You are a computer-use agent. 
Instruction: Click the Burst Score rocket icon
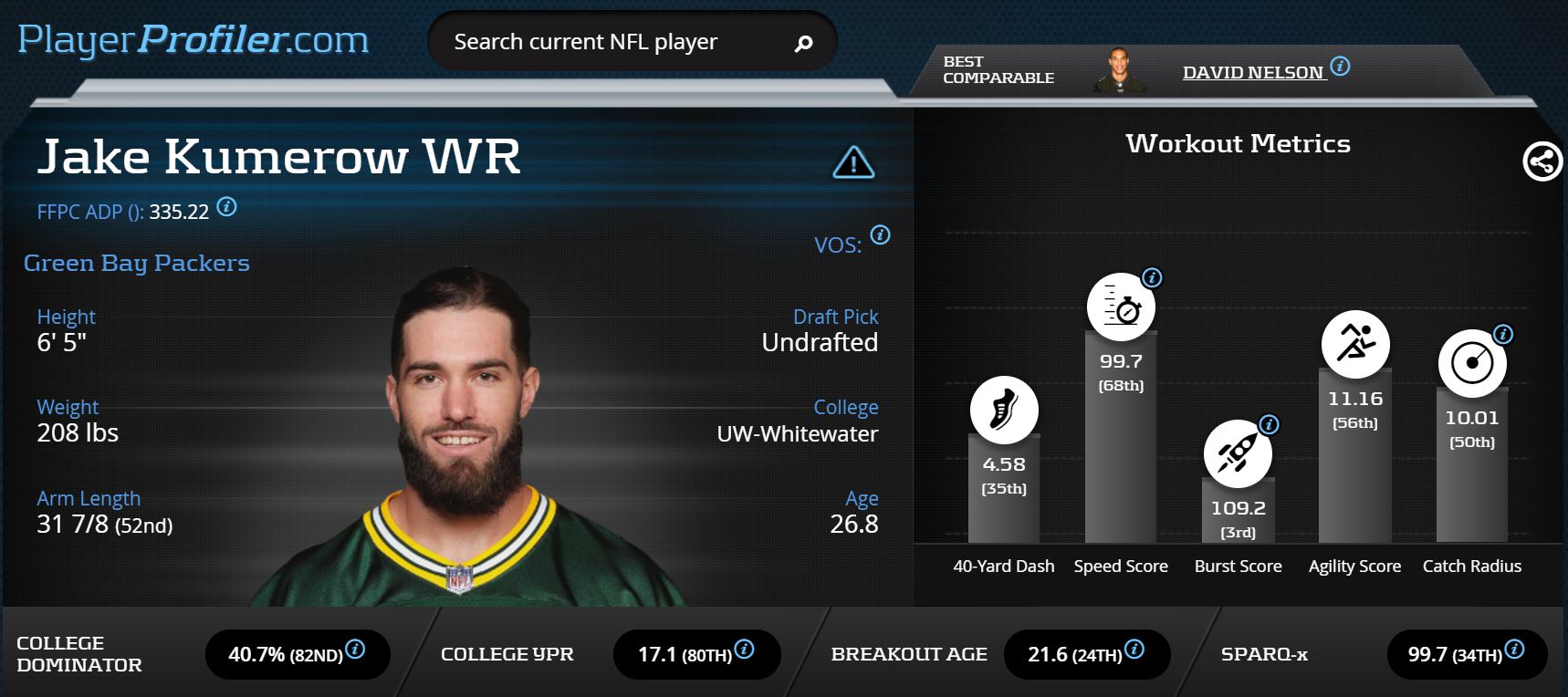click(1238, 453)
